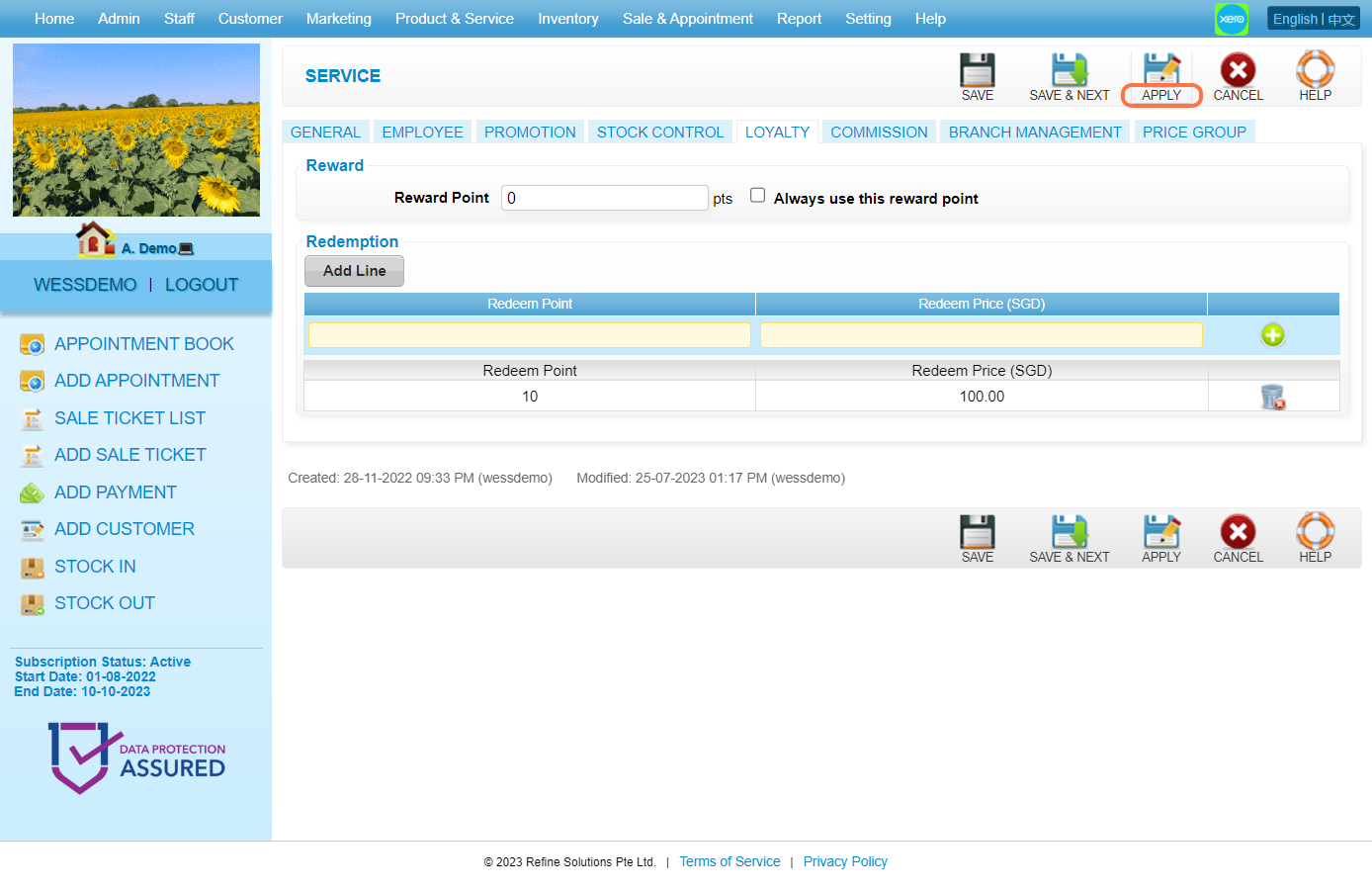The height and width of the screenshot is (892, 1372).
Task: Switch to the GENERAL tab
Action: [x=325, y=132]
